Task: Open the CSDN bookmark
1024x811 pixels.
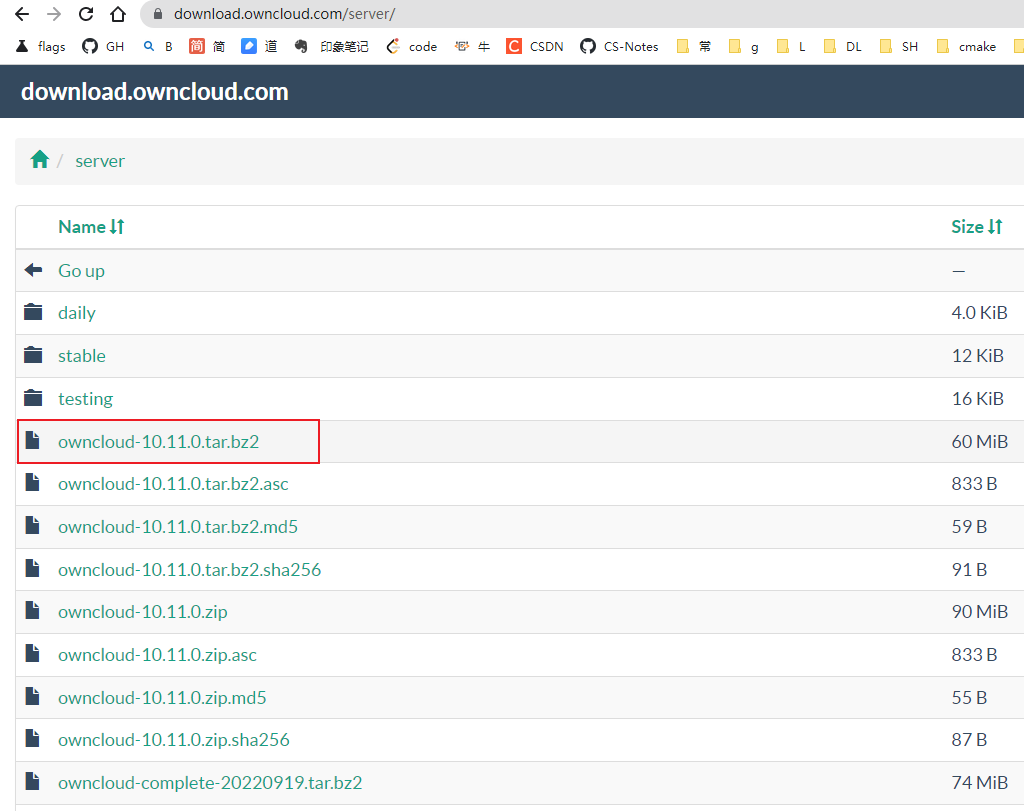Action: tap(535, 46)
